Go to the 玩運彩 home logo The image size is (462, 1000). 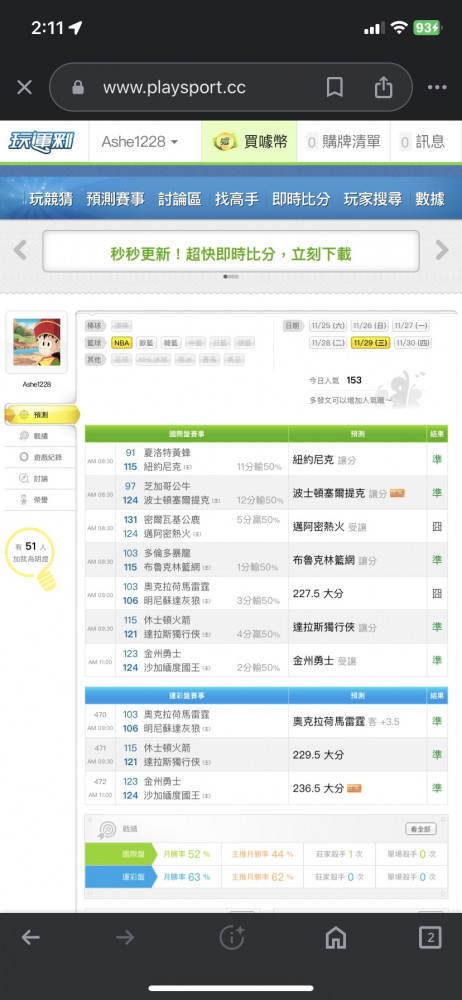coord(41,141)
